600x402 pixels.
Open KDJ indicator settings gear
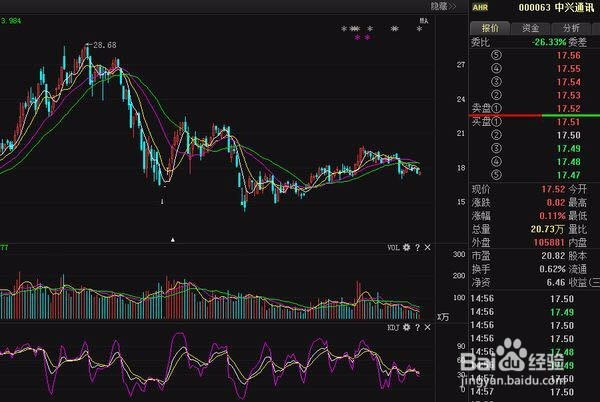(406, 327)
